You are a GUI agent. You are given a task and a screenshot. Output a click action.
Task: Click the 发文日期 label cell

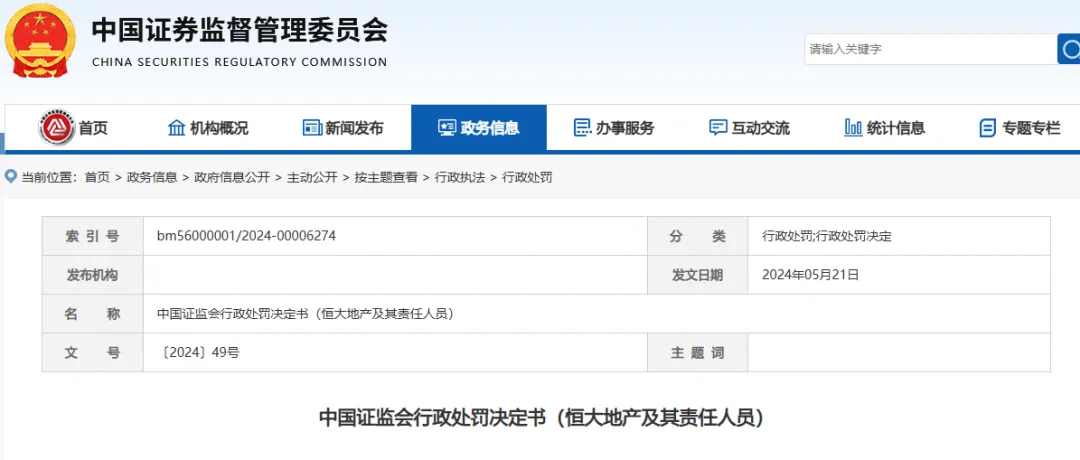698,275
